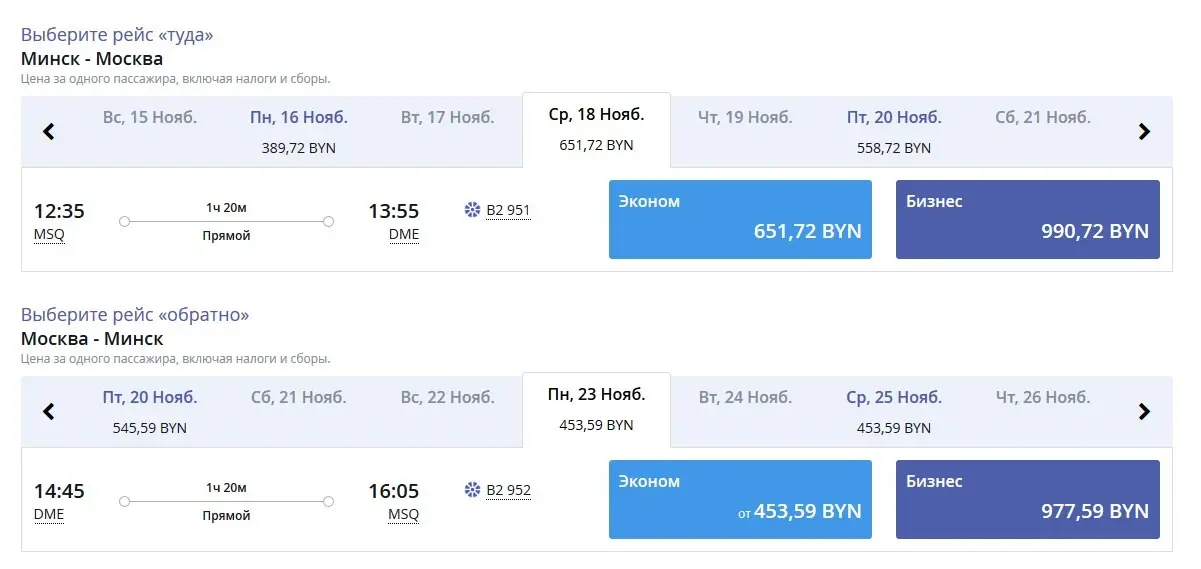Select return date Ср, 25 Нояб.
The height and width of the screenshot is (569, 1201).
pos(894,411)
